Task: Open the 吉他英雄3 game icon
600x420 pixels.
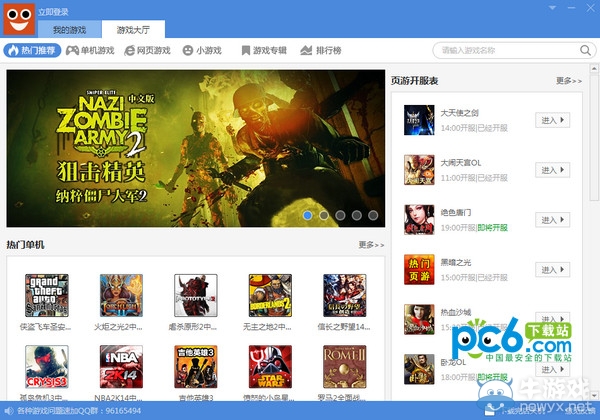Action: click(196, 367)
